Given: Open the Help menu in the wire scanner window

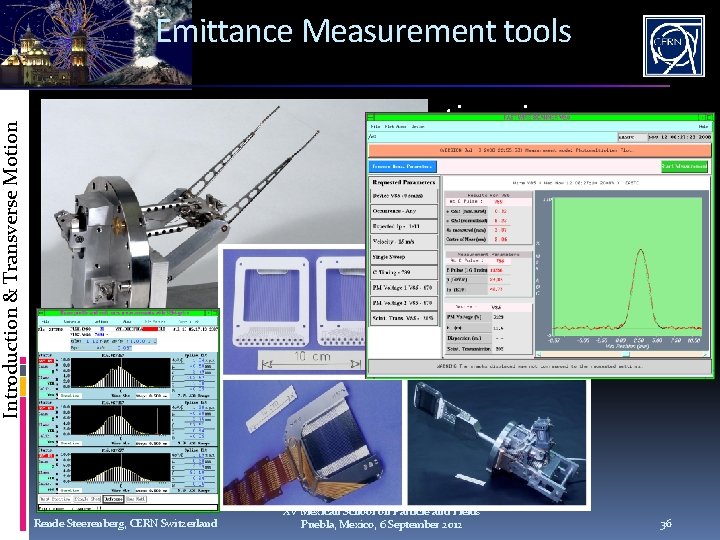Looking at the screenshot, I should coord(703,127).
